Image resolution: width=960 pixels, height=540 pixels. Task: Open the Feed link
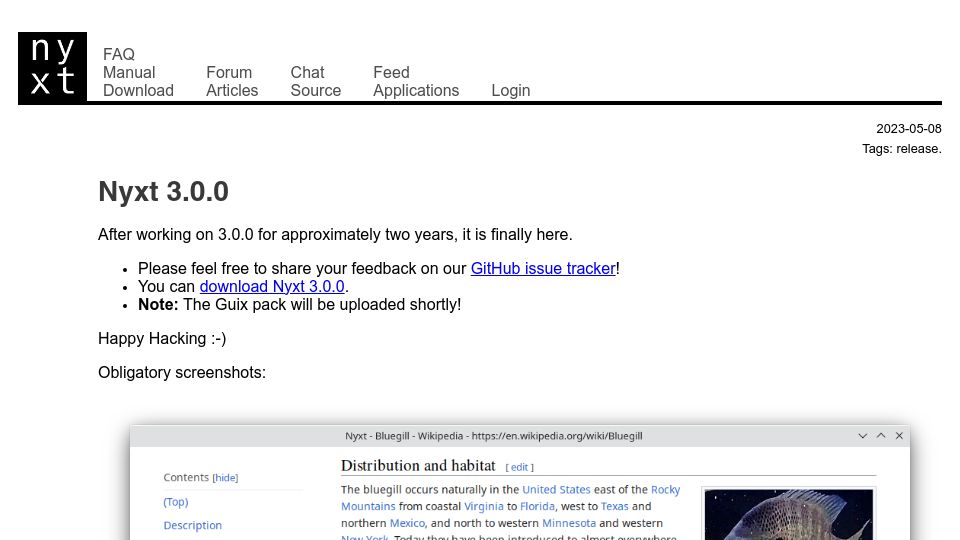tap(391, 72)
